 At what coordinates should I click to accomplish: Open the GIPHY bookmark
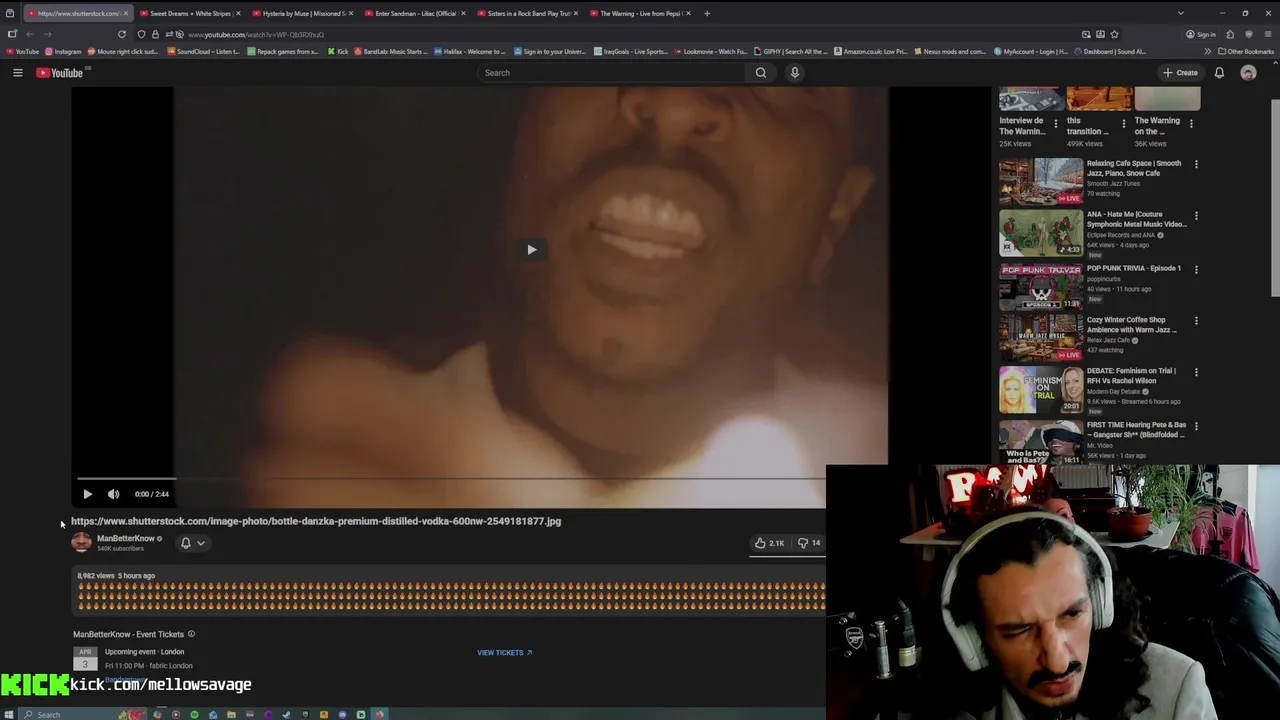(x=790, y=51)
